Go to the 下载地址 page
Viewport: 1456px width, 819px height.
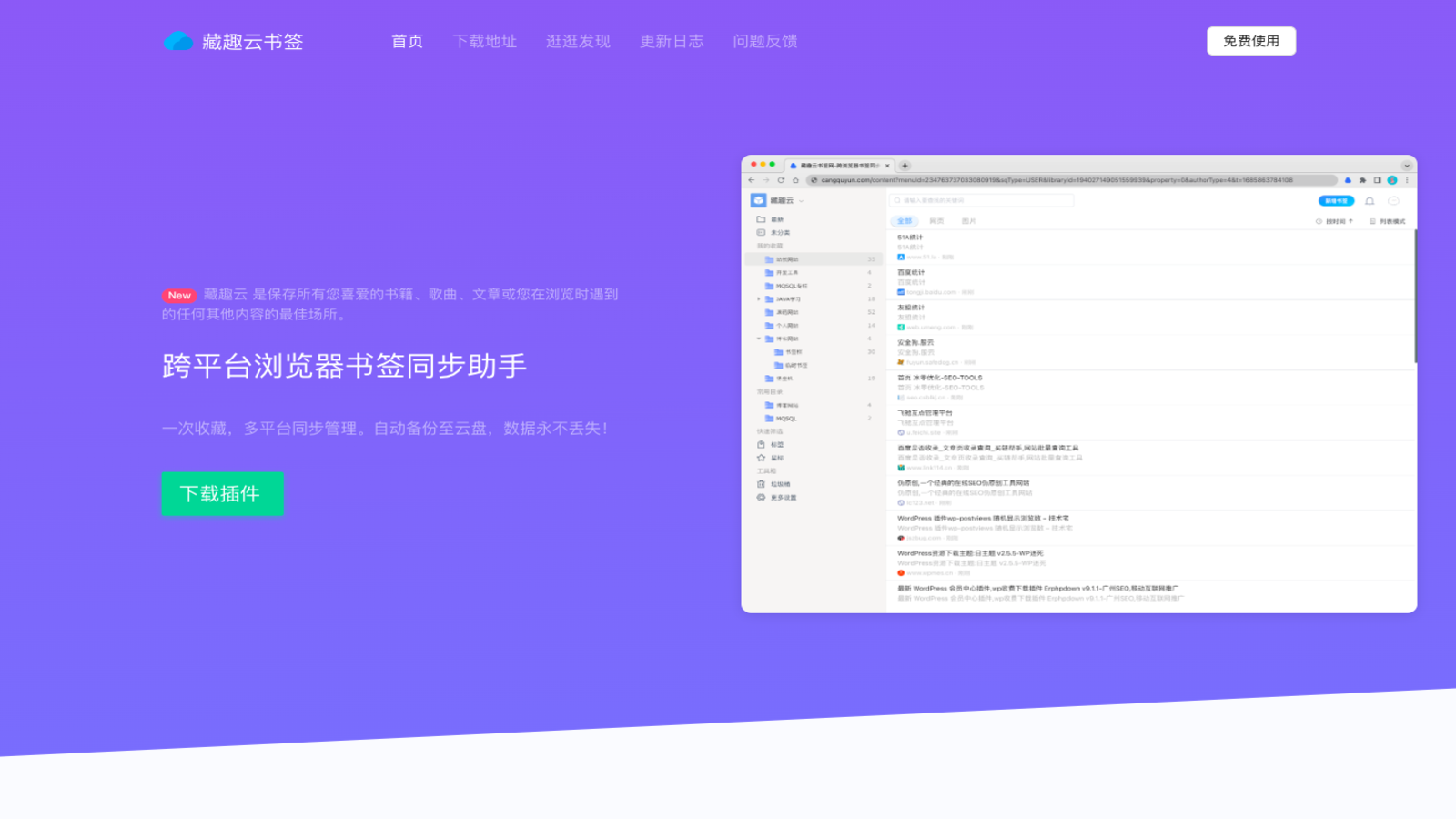tap(484, 41)
